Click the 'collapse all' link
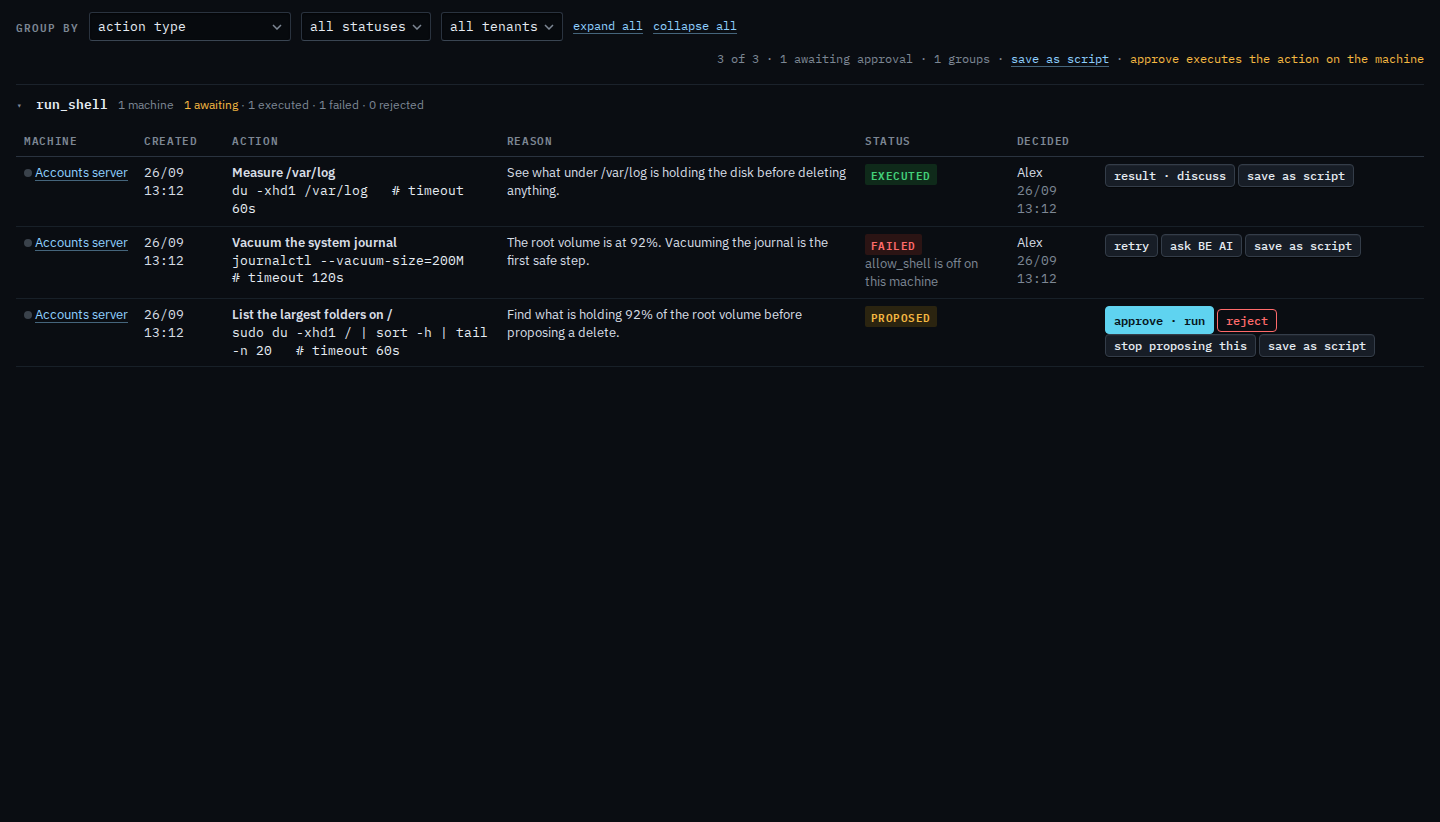This screenshot has width=1440, height=822. 695,26
